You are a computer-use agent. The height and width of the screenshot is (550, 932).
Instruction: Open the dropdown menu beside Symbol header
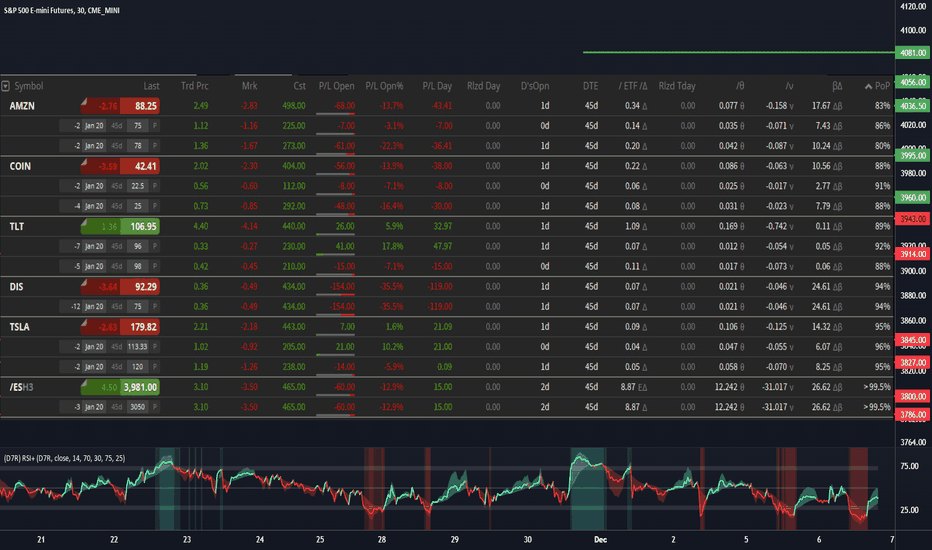[x=5, y=86]
